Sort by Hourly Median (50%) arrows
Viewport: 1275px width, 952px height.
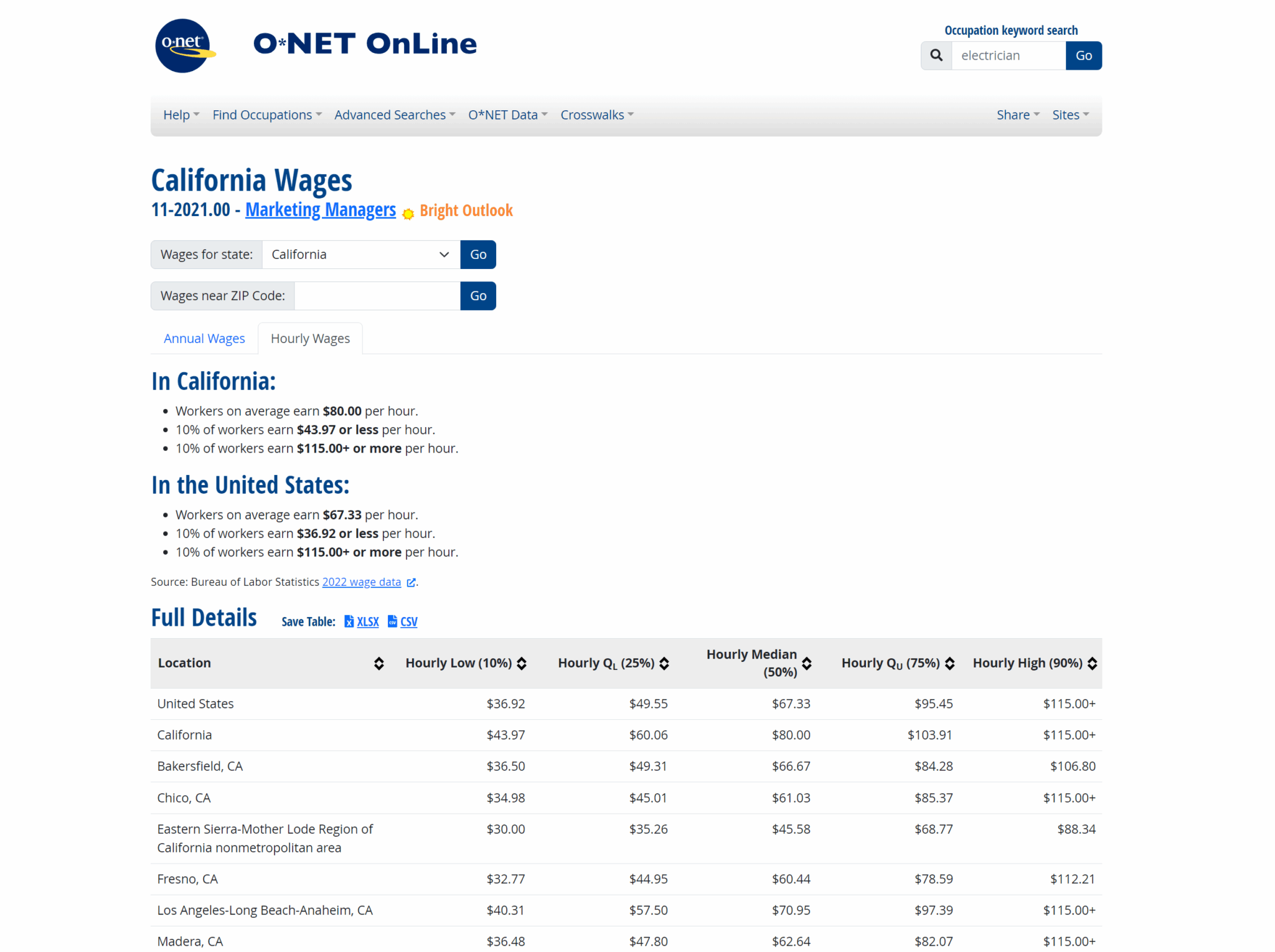click(807, 663)
